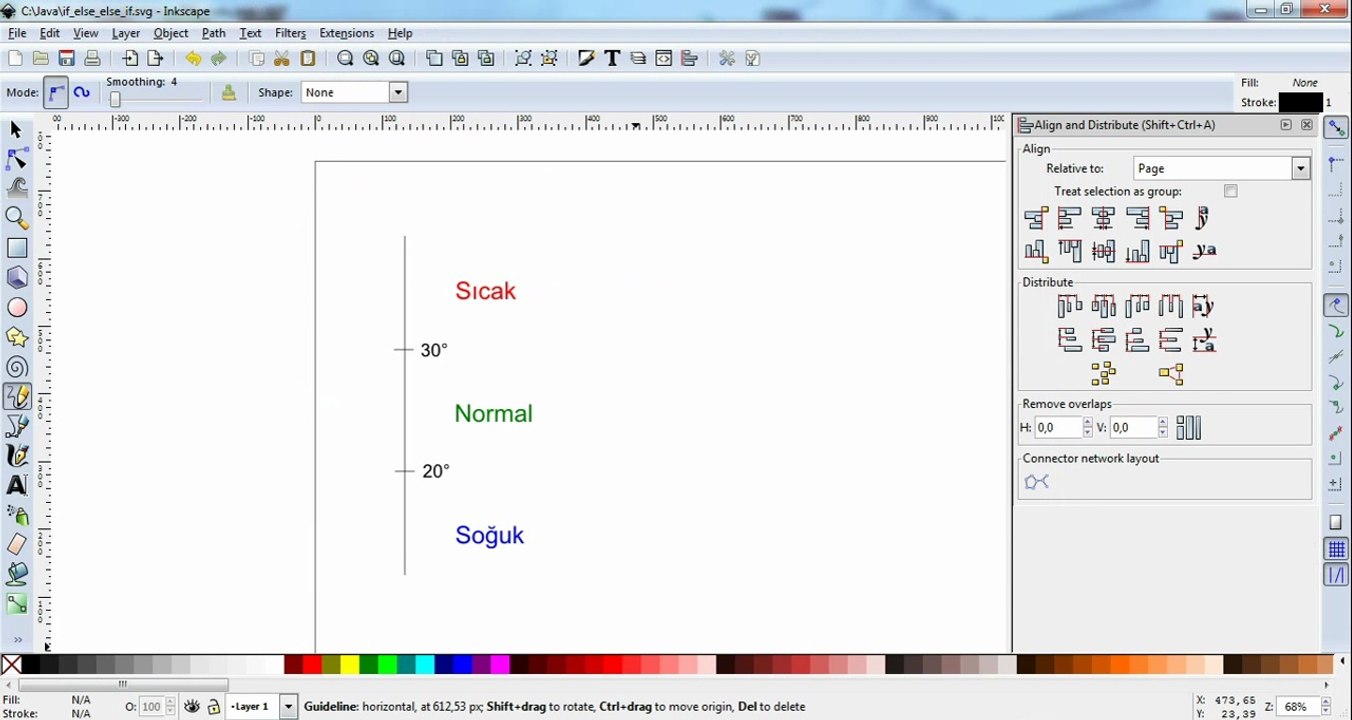This screenshot has width=1352, height=720.
Task: Open the XML editor icon
Action: pyautogui.click(x=664, y=59)
